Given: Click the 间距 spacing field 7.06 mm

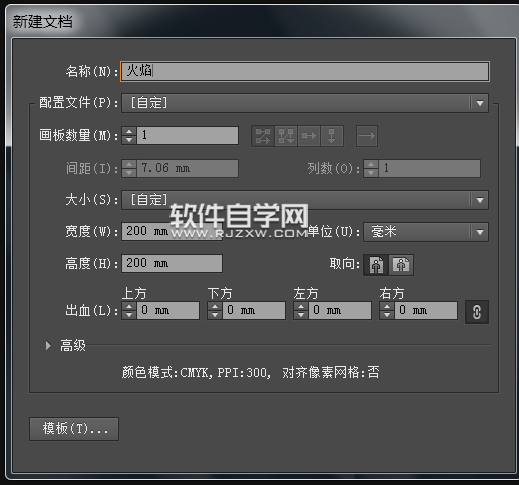Looking at the screenshot, I should click(x=188, y=168).
